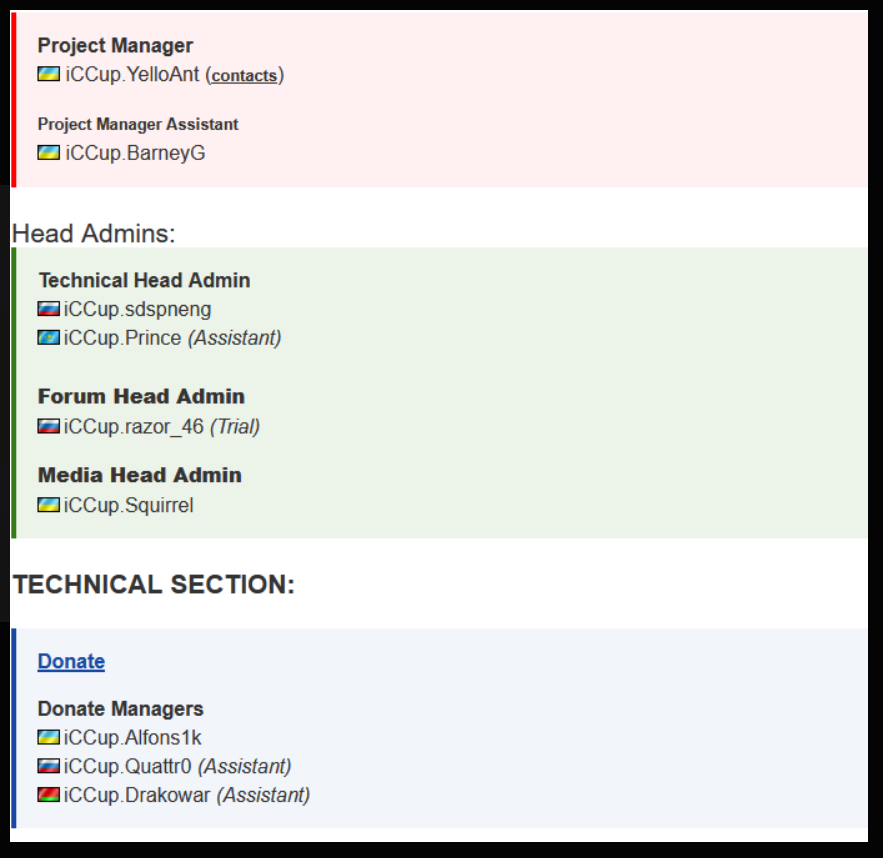Click the flag before iCCup.razor_46

49,426
